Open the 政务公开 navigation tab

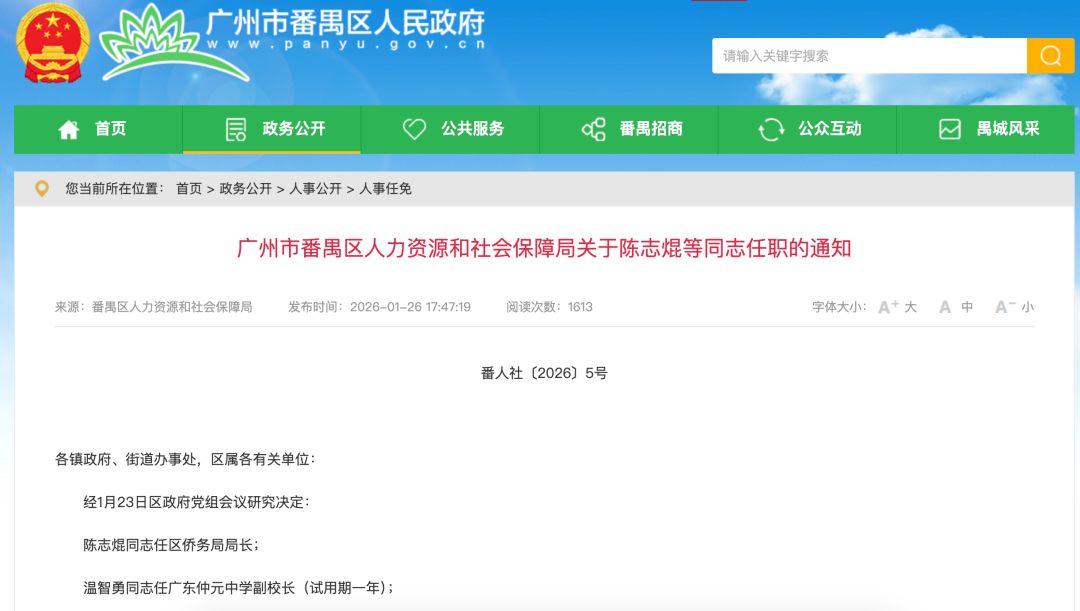click(293, 129)
